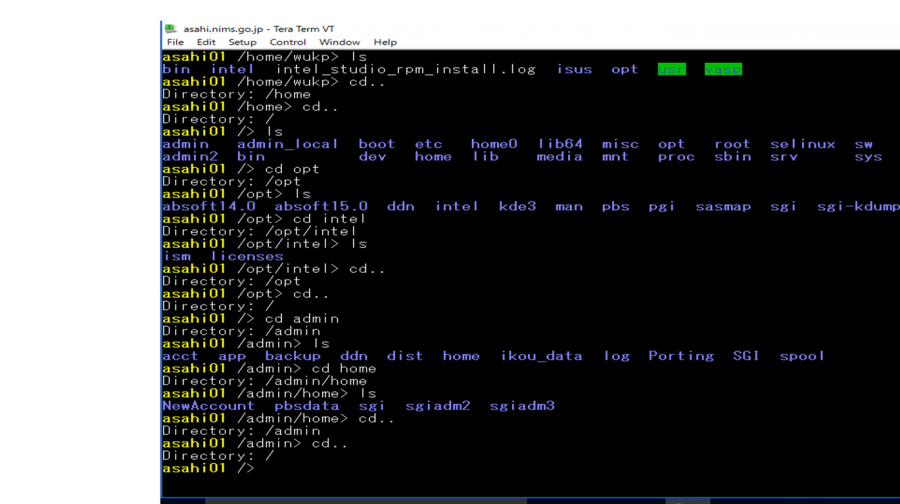Screen dimensions: 900x504
Task: Click the highlighted 'usr' directory entry
Action: tap(672, 69)
